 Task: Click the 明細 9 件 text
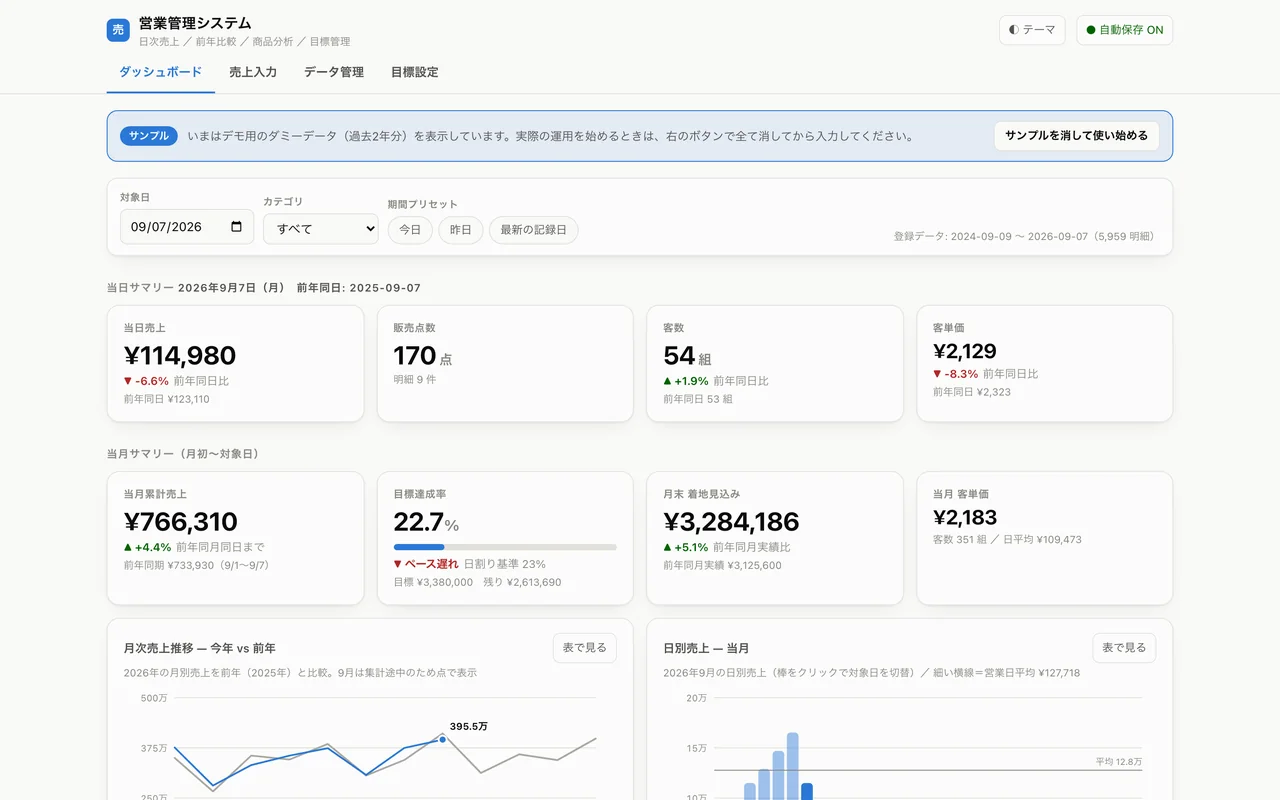pyautogui.click(x=414, y=379)
